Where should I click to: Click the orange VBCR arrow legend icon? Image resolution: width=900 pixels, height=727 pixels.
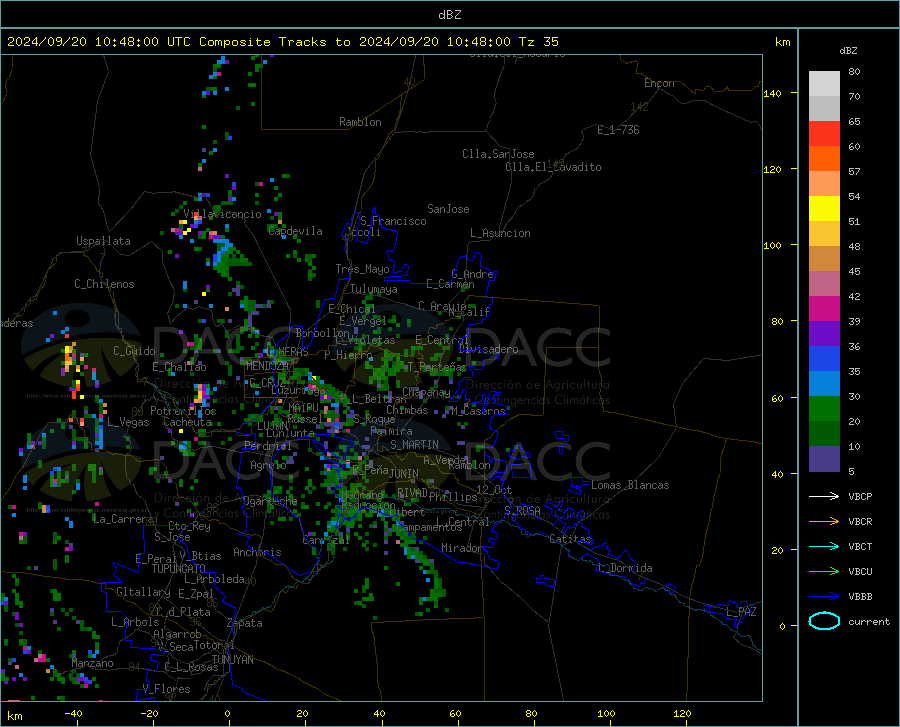coord(824,522)
